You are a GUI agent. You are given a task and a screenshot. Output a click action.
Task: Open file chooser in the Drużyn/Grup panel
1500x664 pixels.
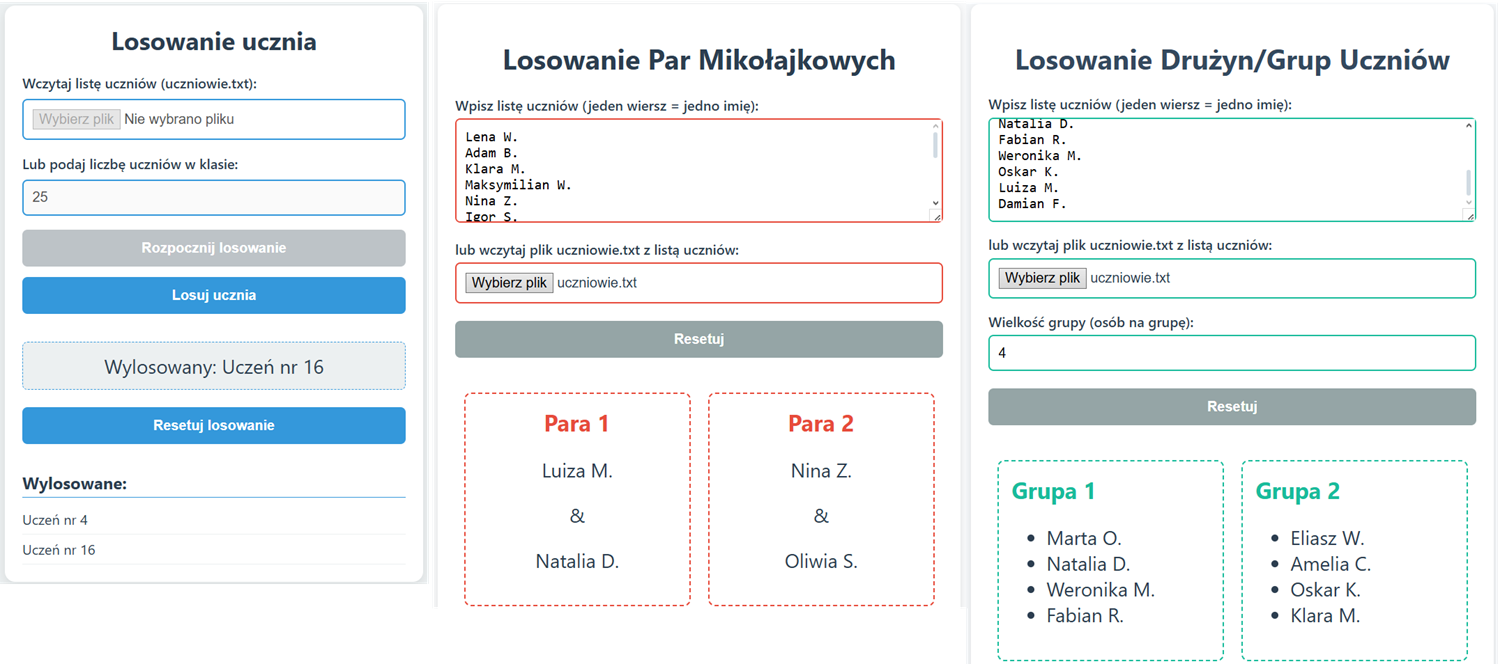point(1042,278)
